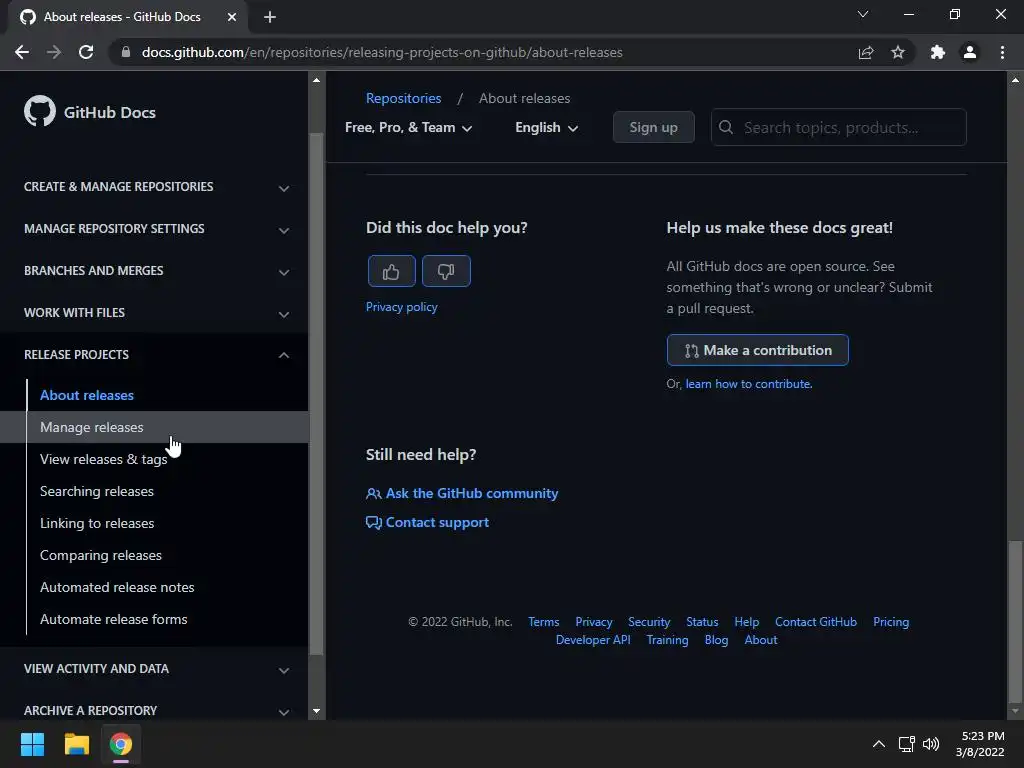Screen dimensions: 1024x768
Task: Open About releases sidebar item
Action: (87, 395)
